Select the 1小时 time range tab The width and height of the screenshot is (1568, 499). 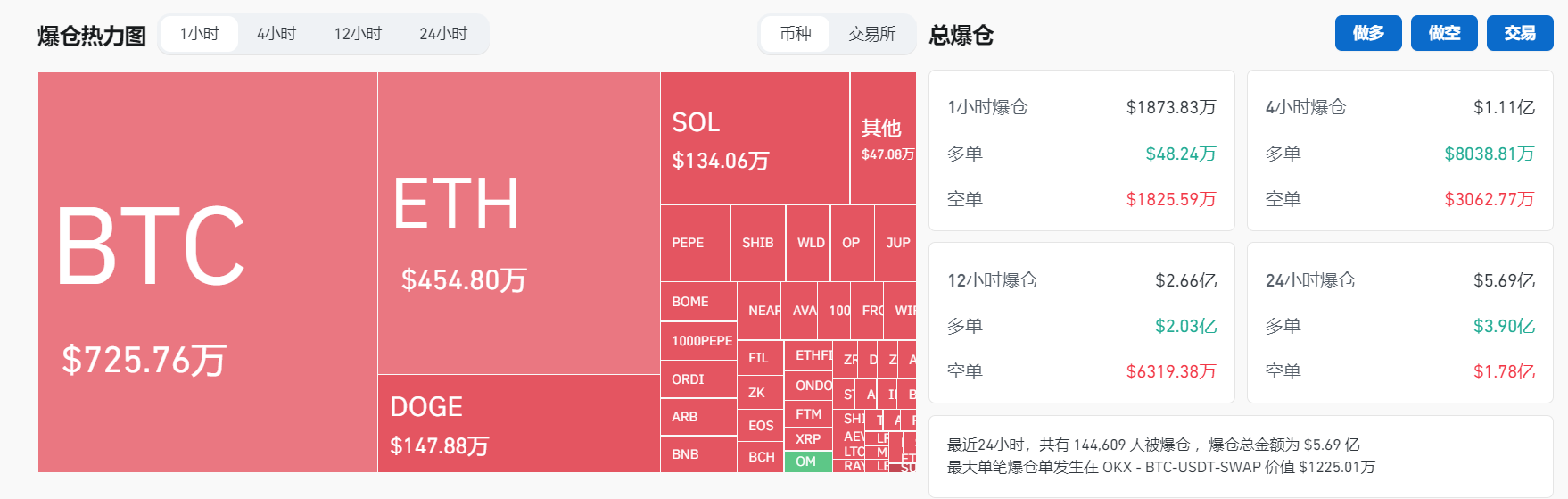pyautogui.click(x=199, y=34)
